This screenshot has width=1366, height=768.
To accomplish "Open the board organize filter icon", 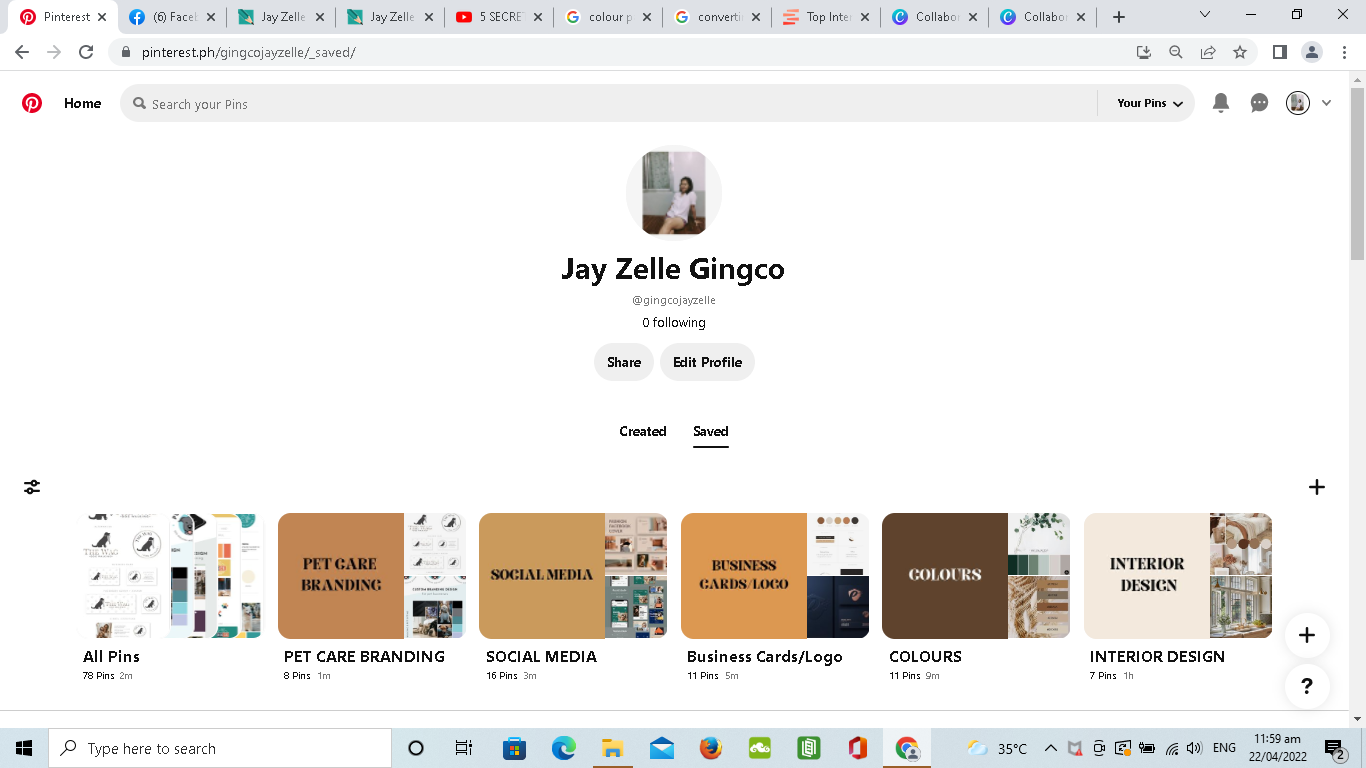I will (32, 487).
